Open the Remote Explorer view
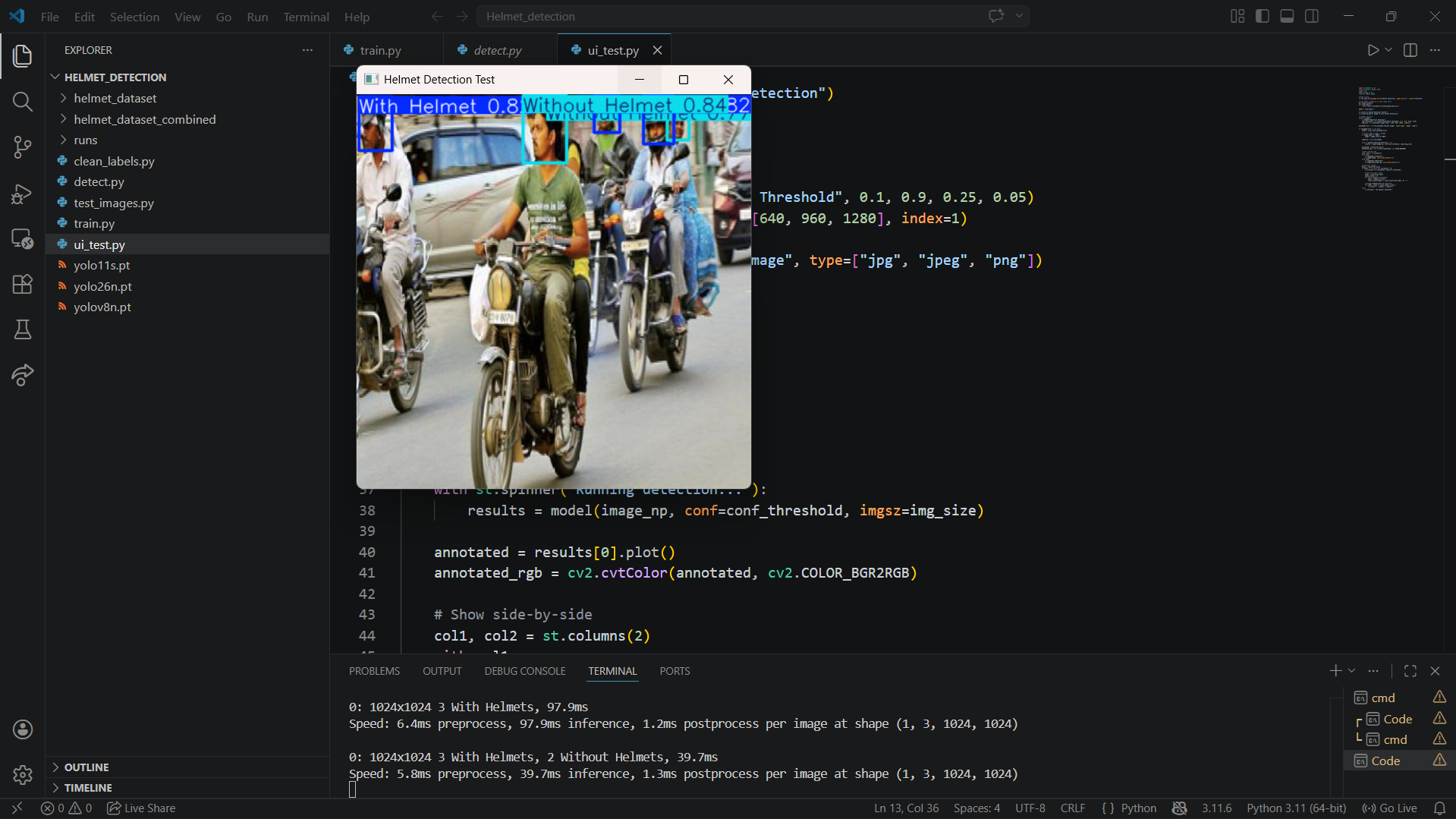This screenshot has height=819, width=1456. (x=22, y=239)
